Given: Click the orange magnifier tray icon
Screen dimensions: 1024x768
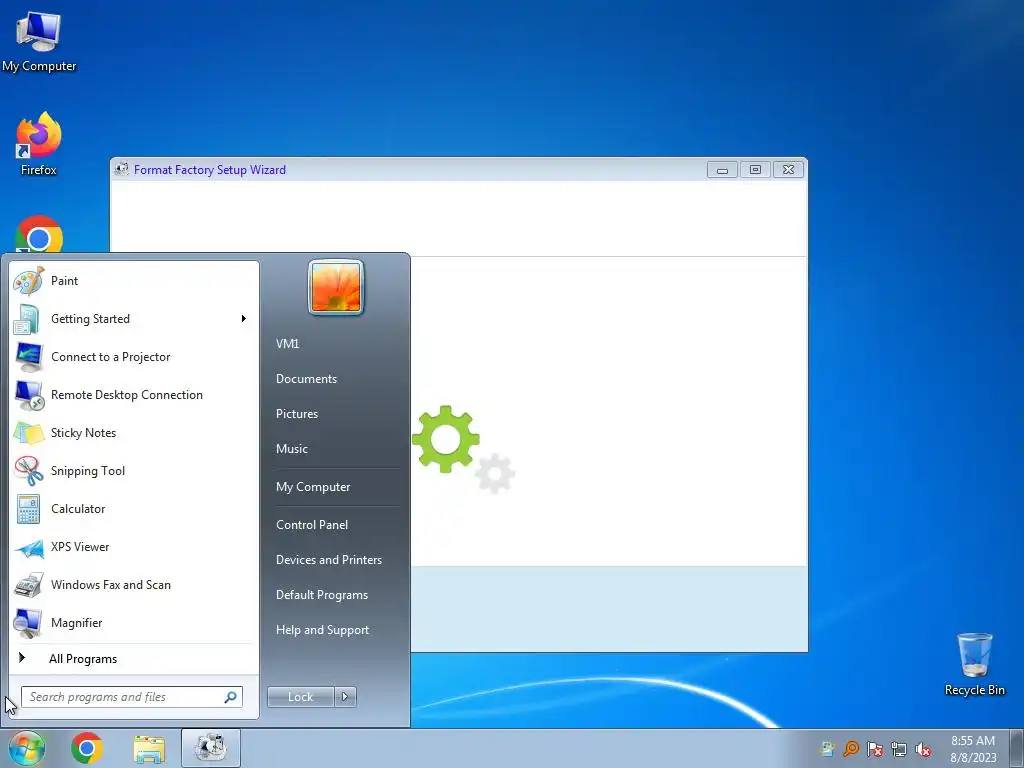Looking at the screenshot, I should click(851, 749).
